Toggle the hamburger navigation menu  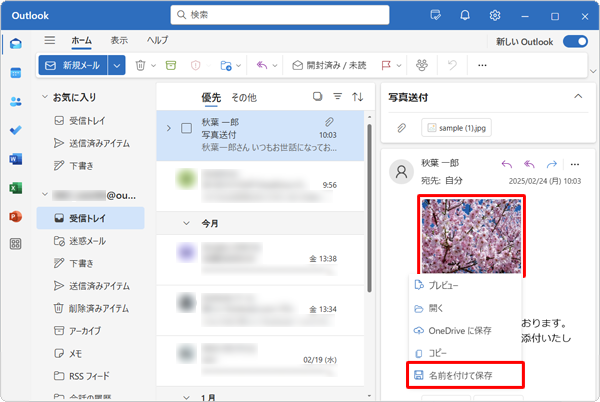[x=50, y=40]
